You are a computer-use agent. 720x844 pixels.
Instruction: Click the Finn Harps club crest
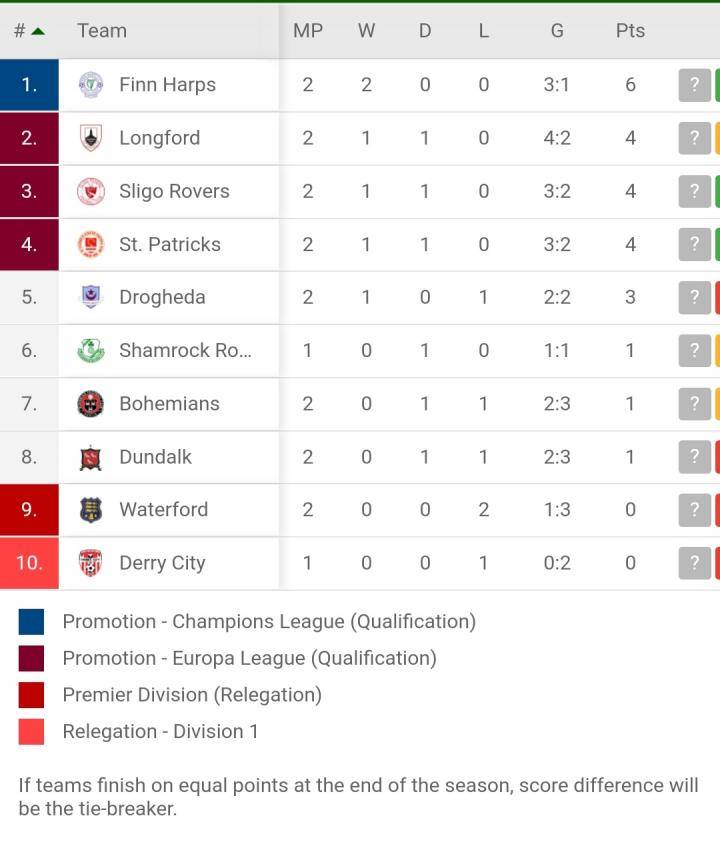click(x=91, y=85)
